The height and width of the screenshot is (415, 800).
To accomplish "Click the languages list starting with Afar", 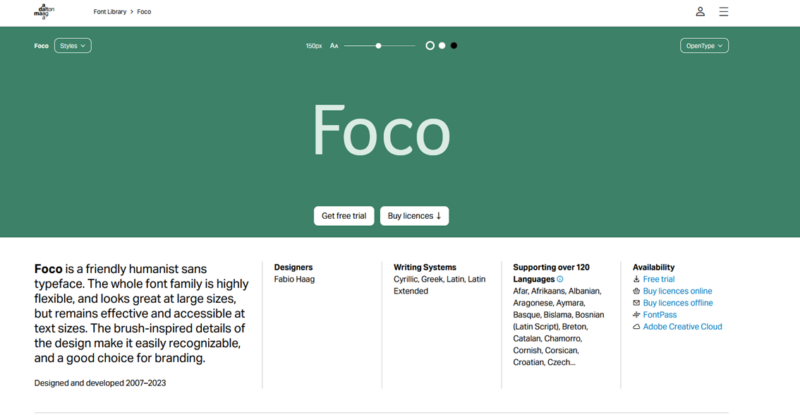I will tap(558, 327).
